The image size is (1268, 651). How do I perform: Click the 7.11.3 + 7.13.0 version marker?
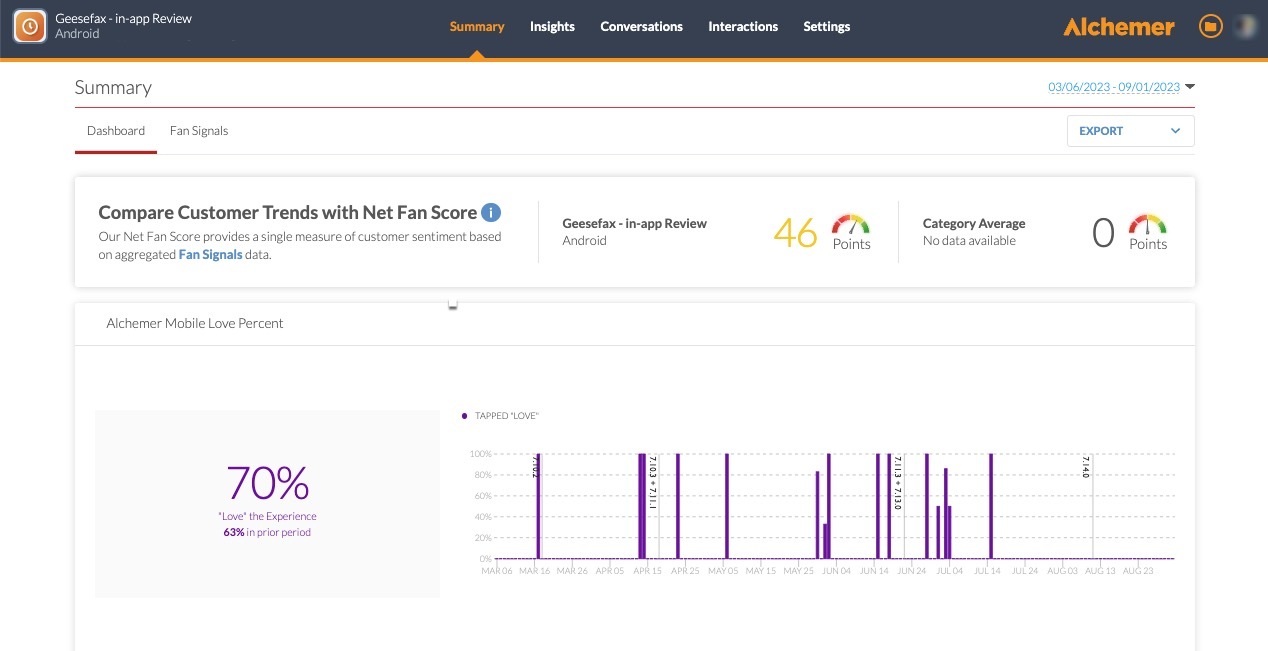click(x=897, y=482)
